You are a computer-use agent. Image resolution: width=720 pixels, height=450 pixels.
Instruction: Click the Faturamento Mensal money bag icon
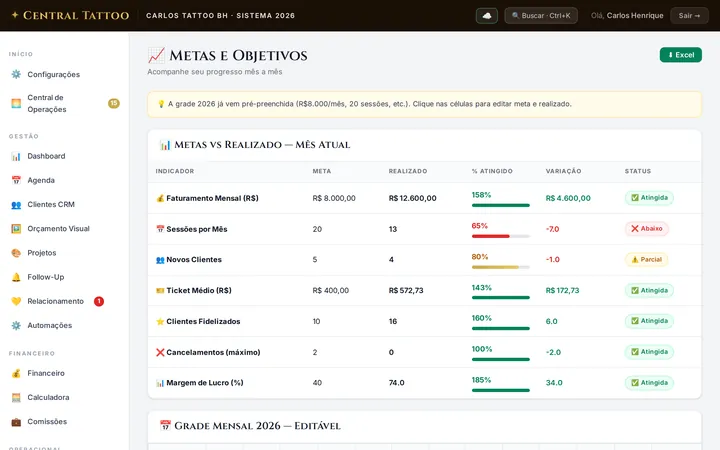click(160, 198)
